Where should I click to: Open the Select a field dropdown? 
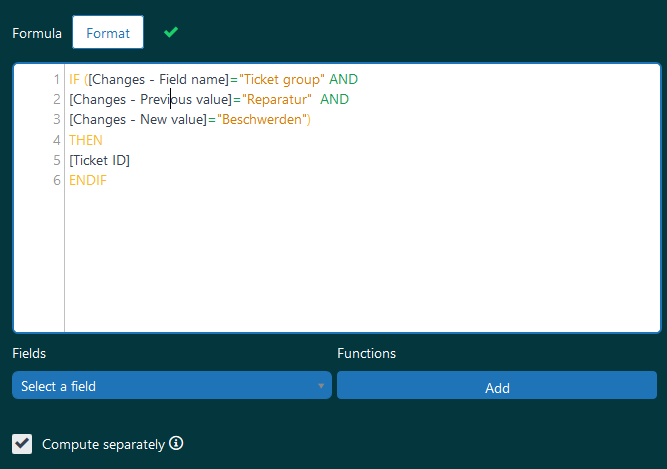[x=171, y=386]
